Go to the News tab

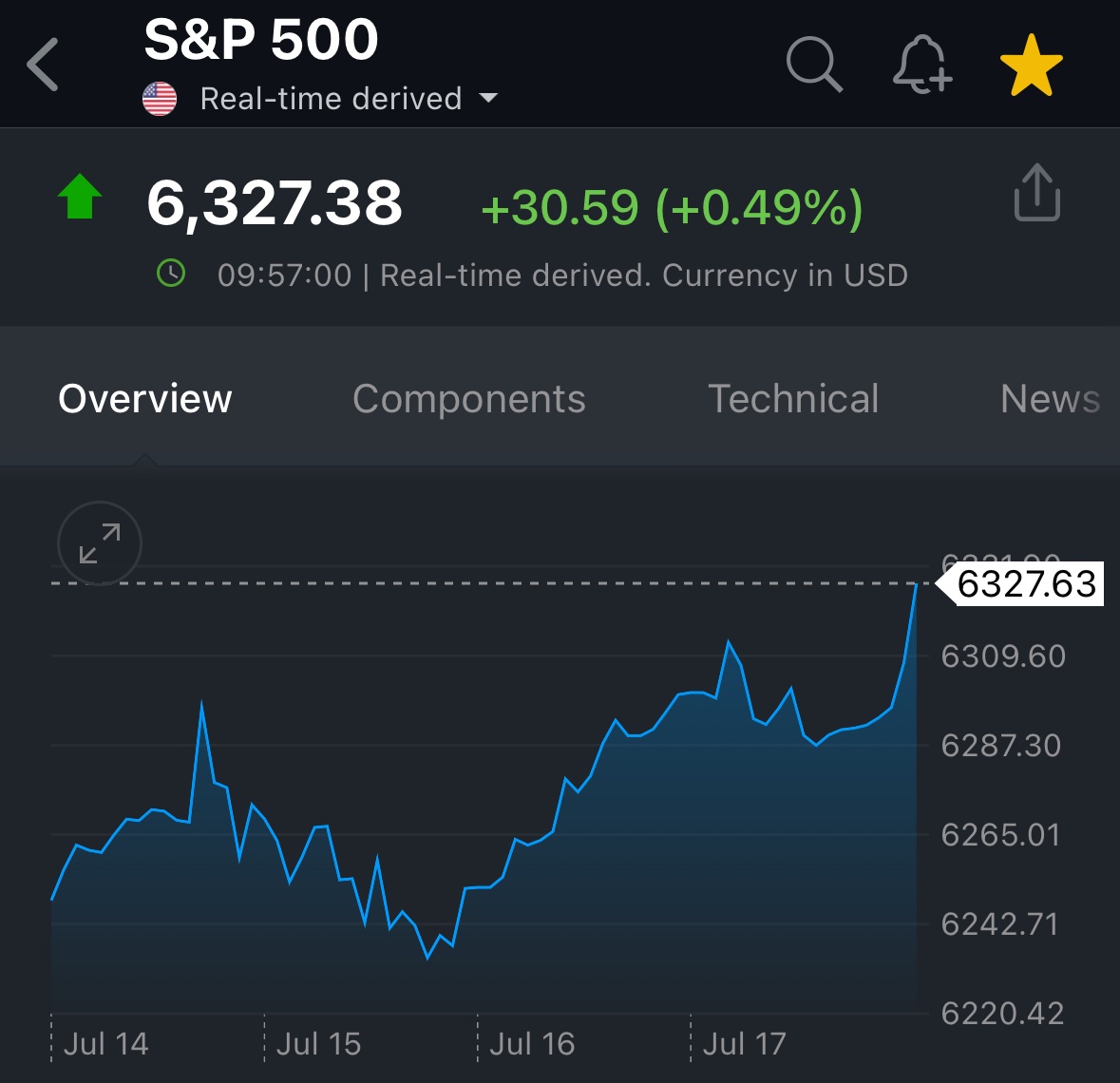pos(1050,399)
